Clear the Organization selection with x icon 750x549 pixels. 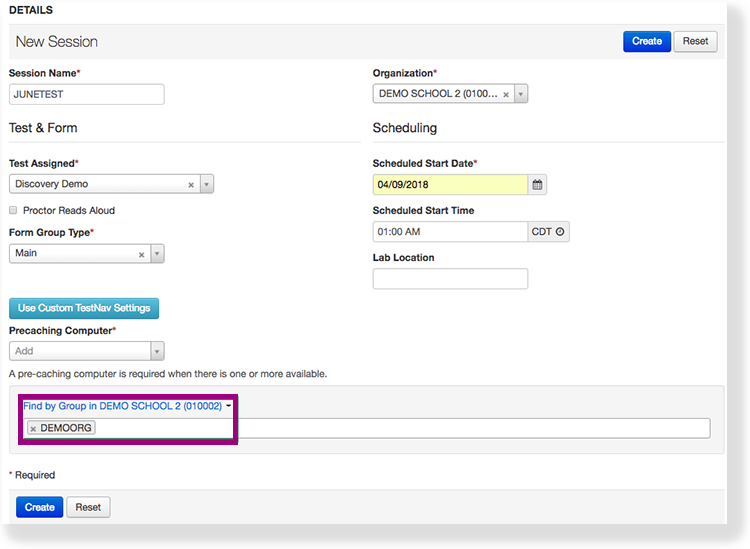click(x=506, y=95)
